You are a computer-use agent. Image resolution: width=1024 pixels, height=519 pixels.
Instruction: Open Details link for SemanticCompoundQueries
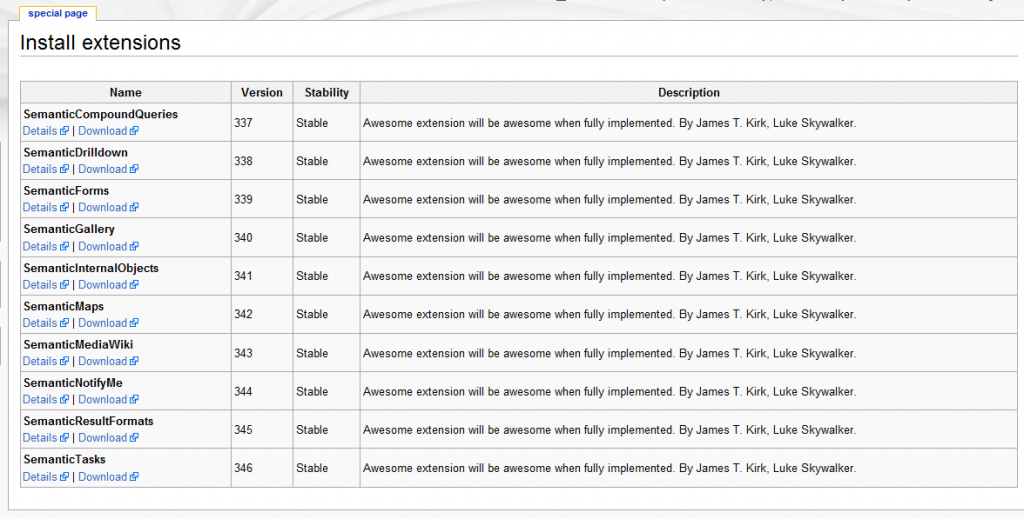click(46, 131)
